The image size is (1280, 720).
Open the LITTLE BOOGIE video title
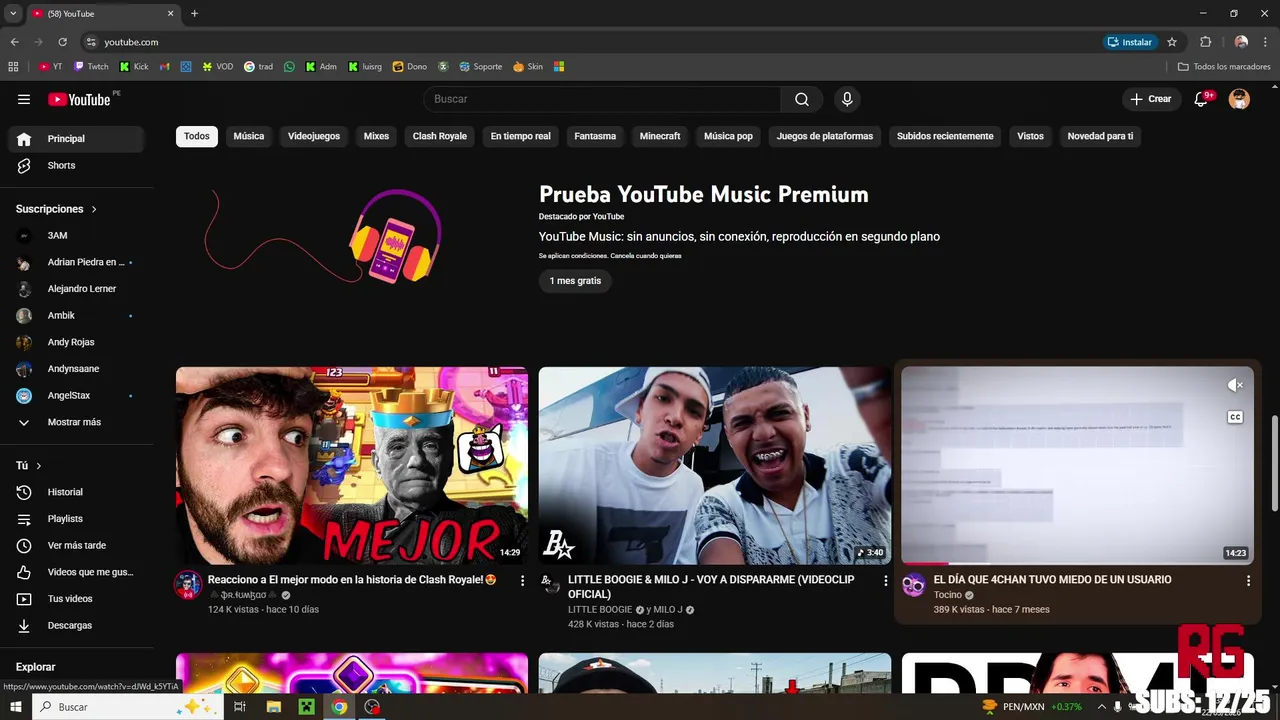tap(711, 587)
